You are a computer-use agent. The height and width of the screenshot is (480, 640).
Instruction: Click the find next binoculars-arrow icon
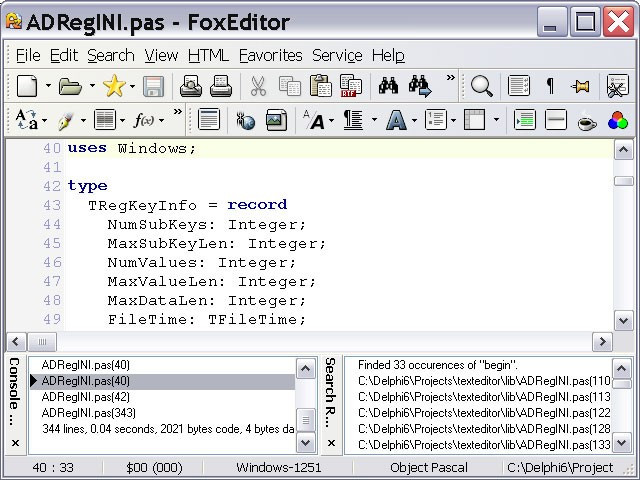click(420, 86)
